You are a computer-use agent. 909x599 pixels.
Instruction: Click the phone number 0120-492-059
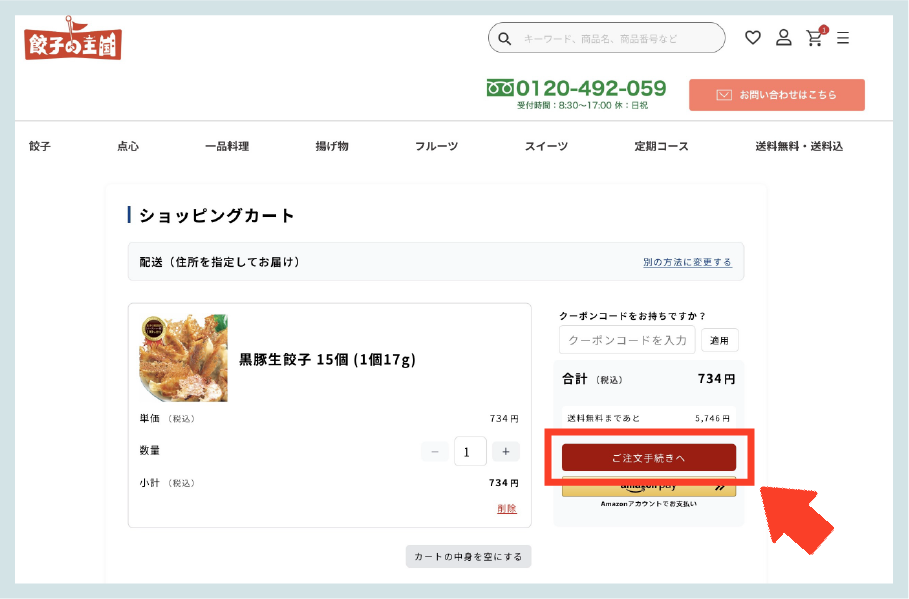591,88
